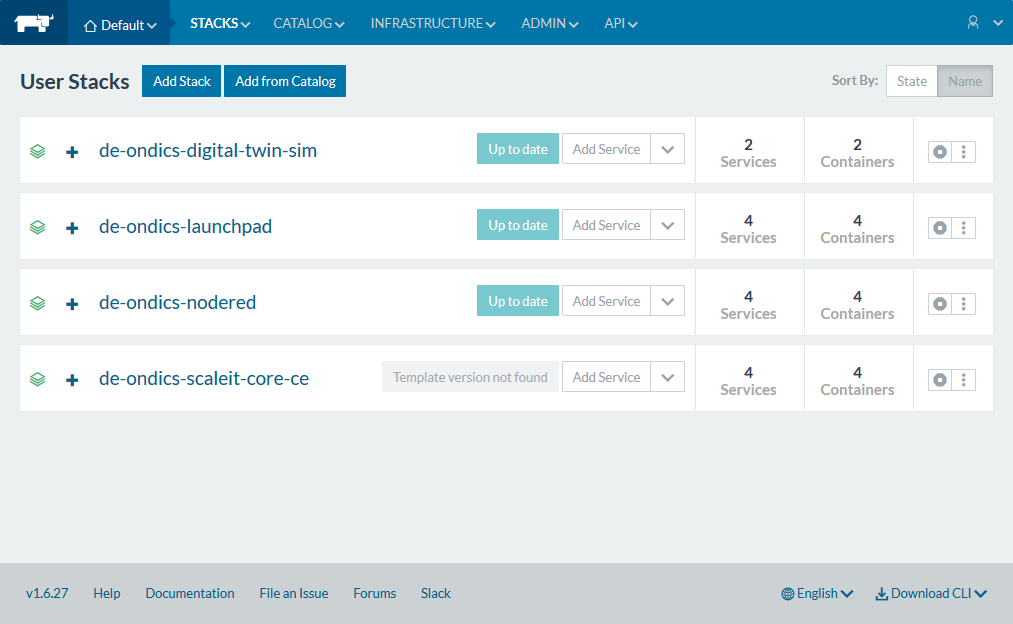Sort stacks by Name
Viewport: 1013px width, 624px height.
pos(965,81)
